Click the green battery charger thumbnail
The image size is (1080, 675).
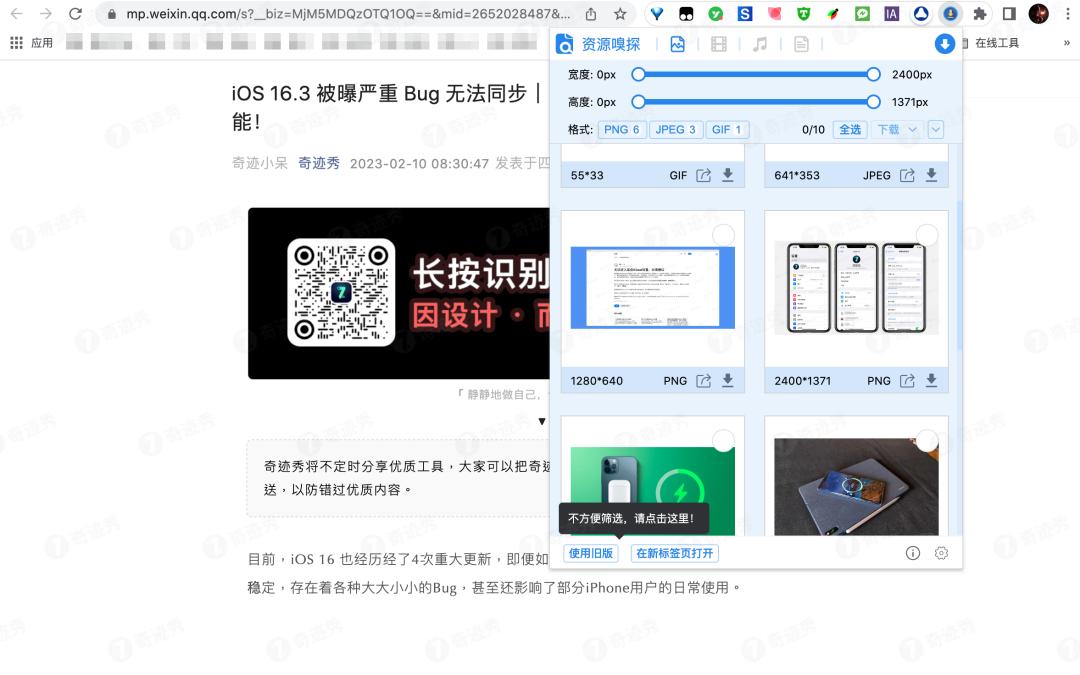point(653,491)
